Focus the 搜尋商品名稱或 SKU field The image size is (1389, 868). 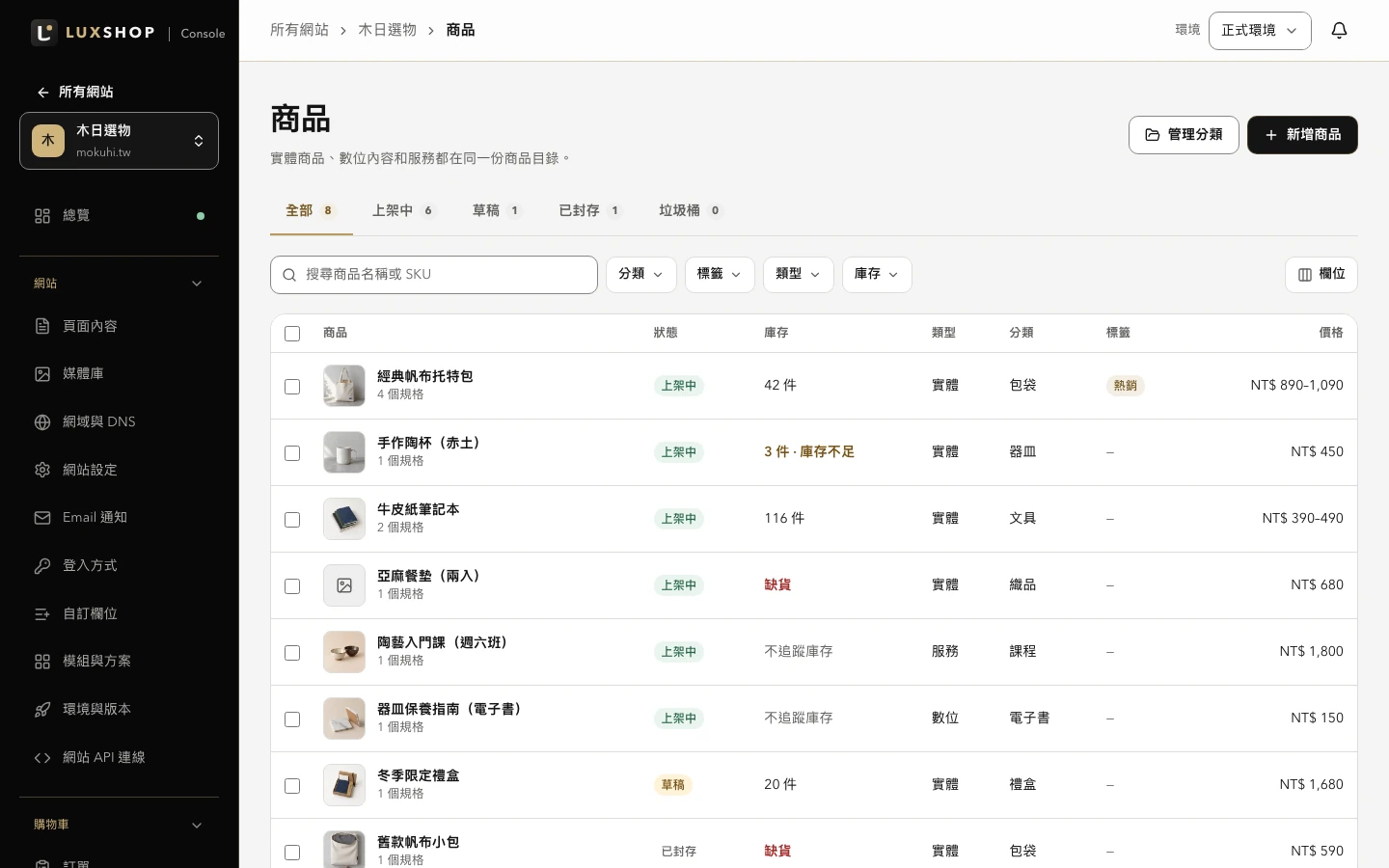point(434,275)
